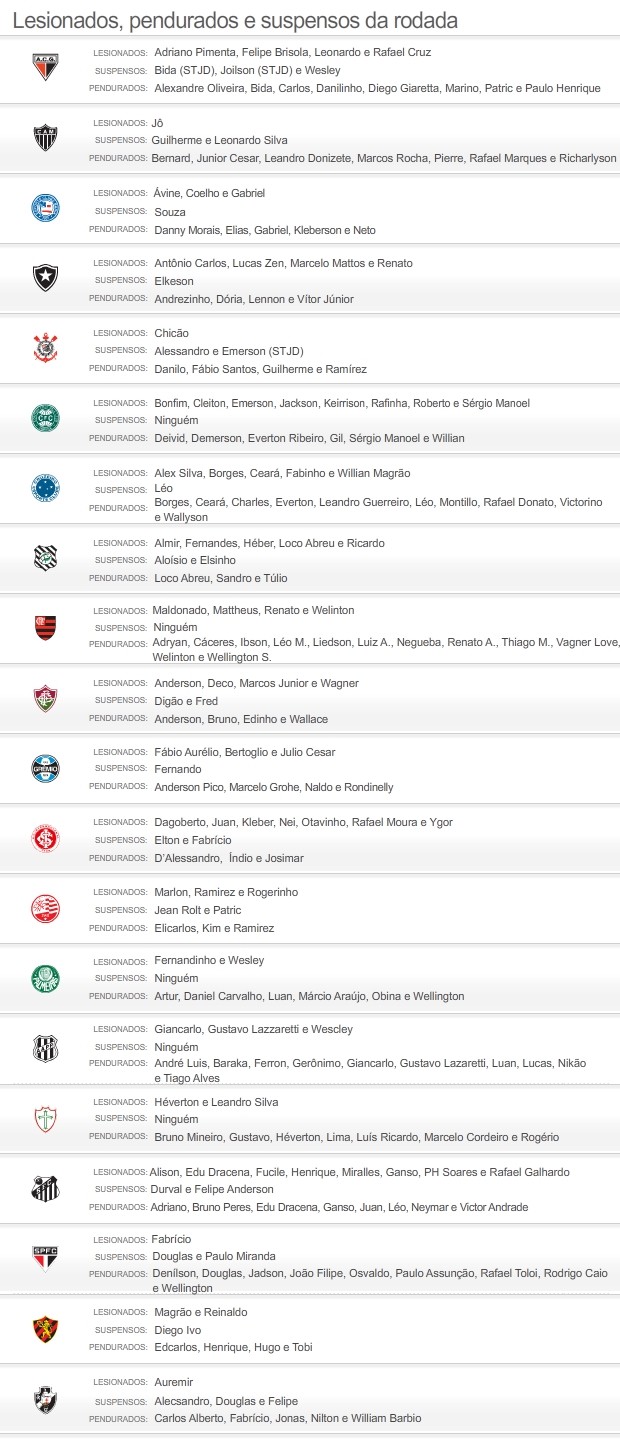Click the Palmeiras green badge

click(x=46, y=978)
